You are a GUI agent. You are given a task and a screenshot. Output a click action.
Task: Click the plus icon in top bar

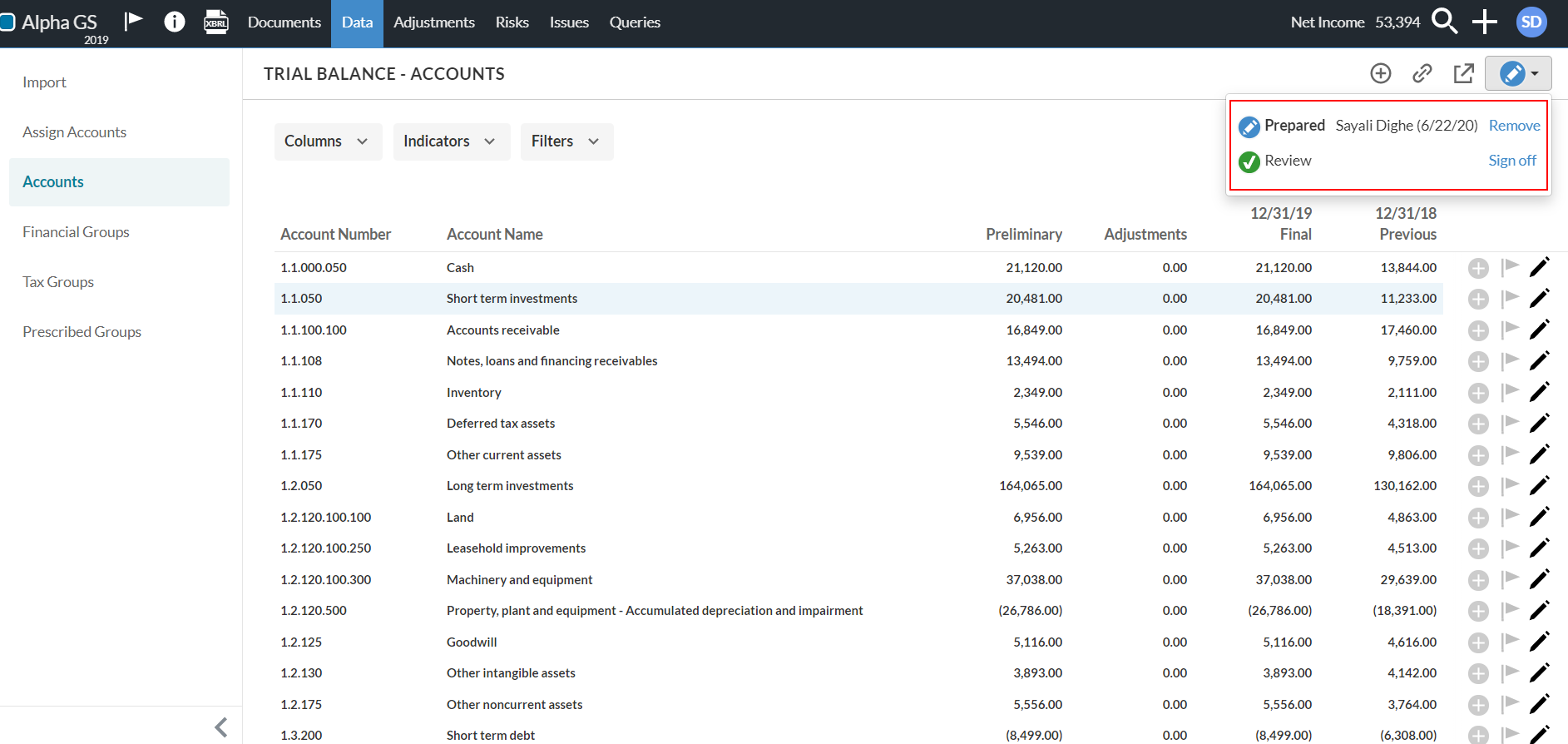pos(1484,22)
